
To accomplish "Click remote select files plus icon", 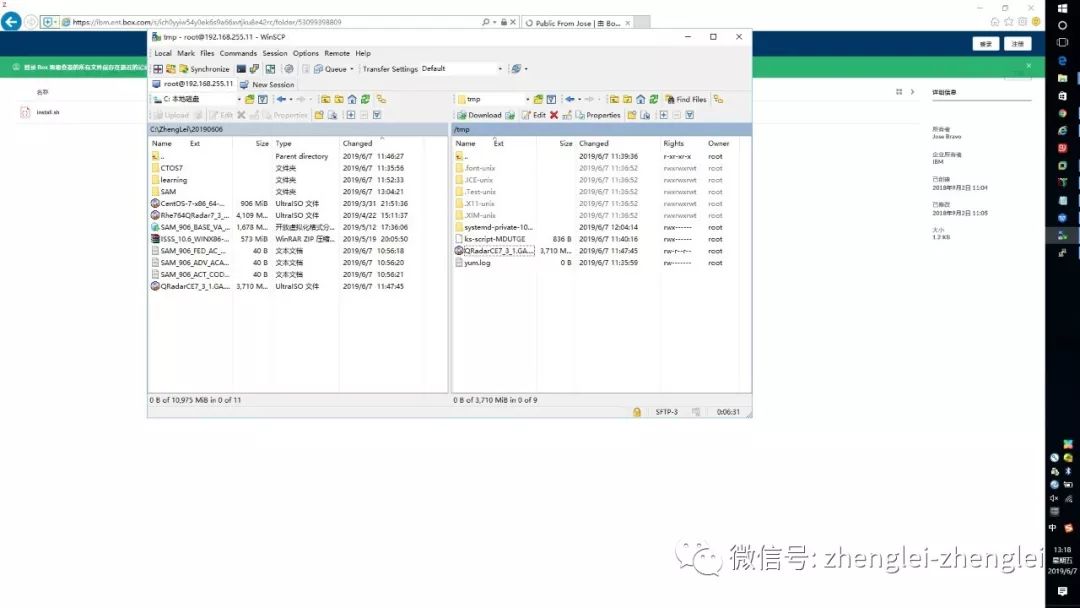I will coord(663,115).
